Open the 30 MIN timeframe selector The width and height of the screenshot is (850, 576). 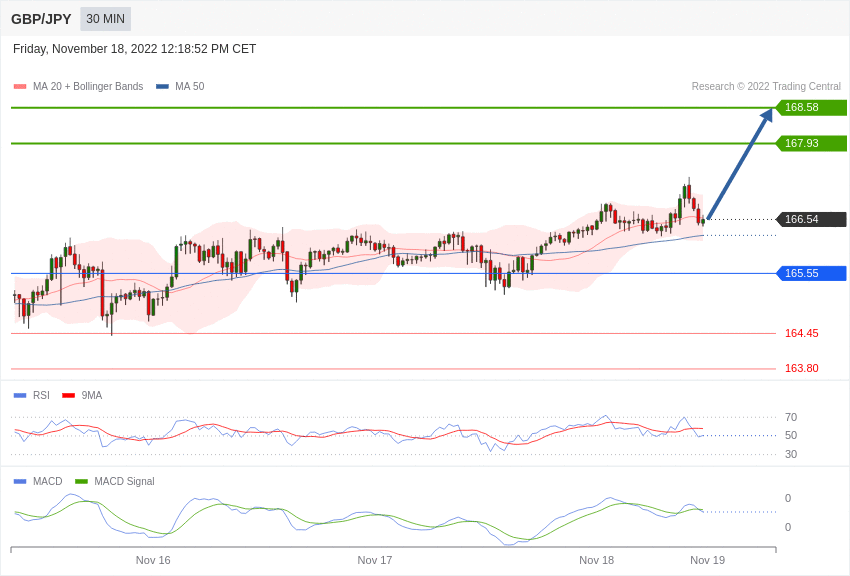click(x=105, y=18)
